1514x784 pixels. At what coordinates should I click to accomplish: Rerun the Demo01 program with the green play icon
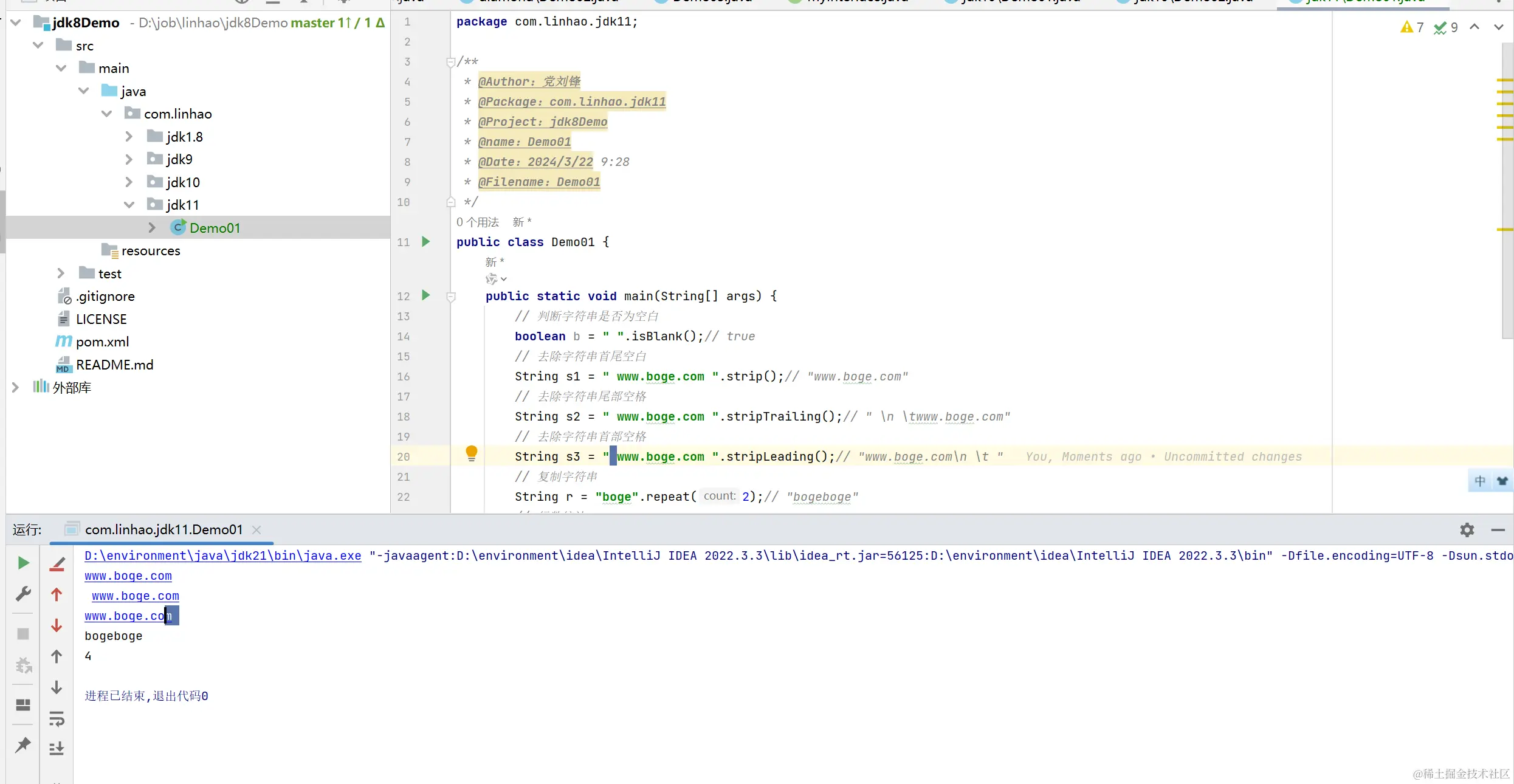coord(22,563)
